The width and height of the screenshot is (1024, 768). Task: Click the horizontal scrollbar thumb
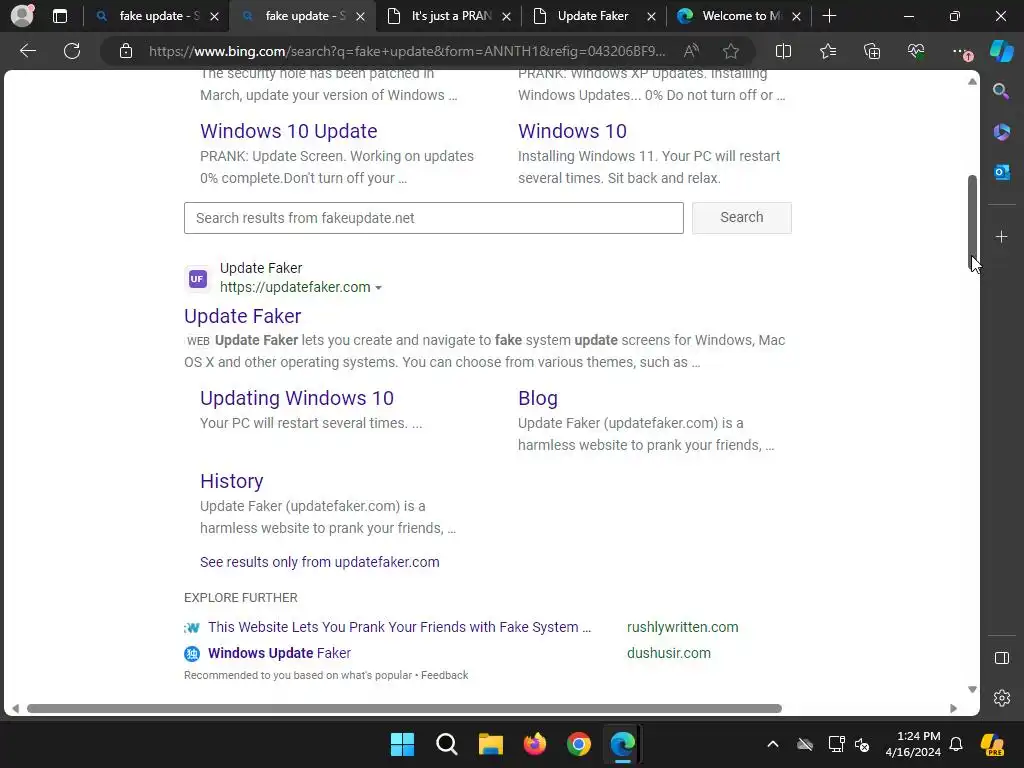pos(404,709)
